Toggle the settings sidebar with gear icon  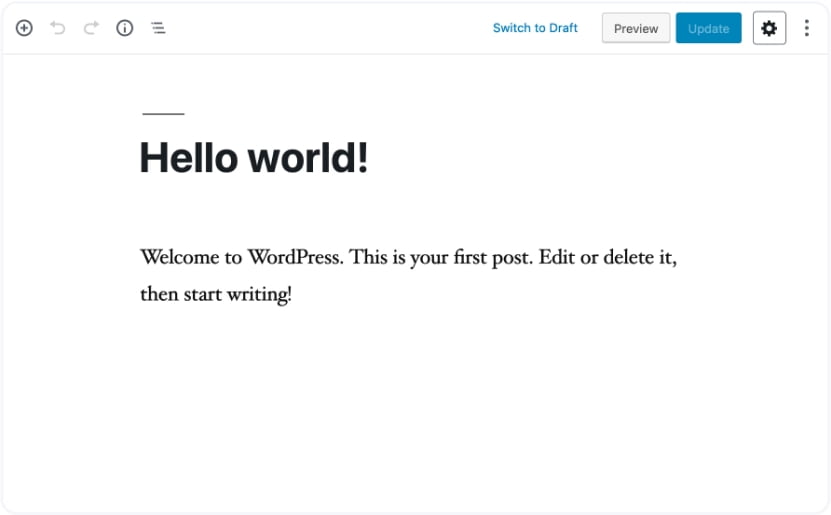[769, 28]
